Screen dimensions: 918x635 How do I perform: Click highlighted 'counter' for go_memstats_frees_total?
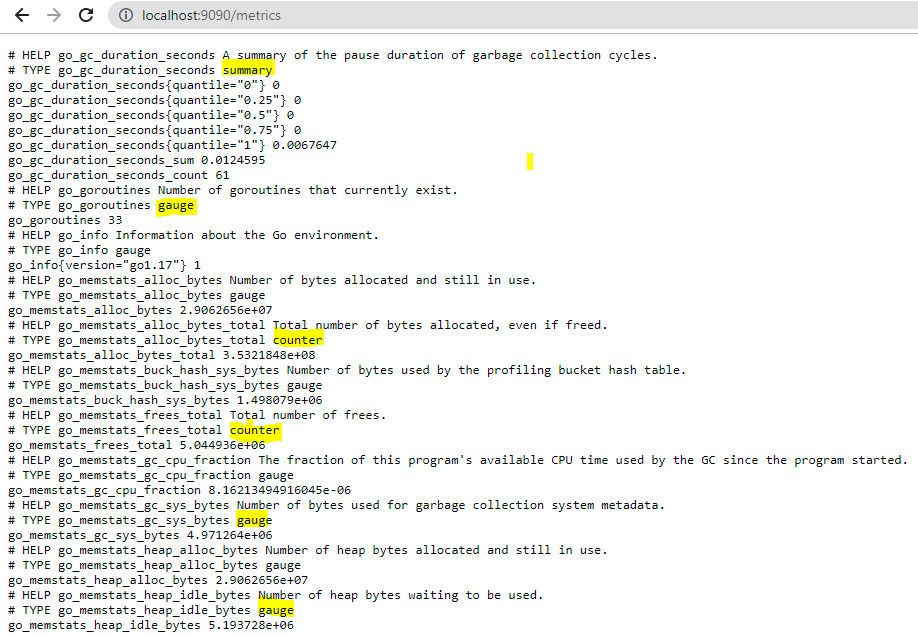pos(255,430)
